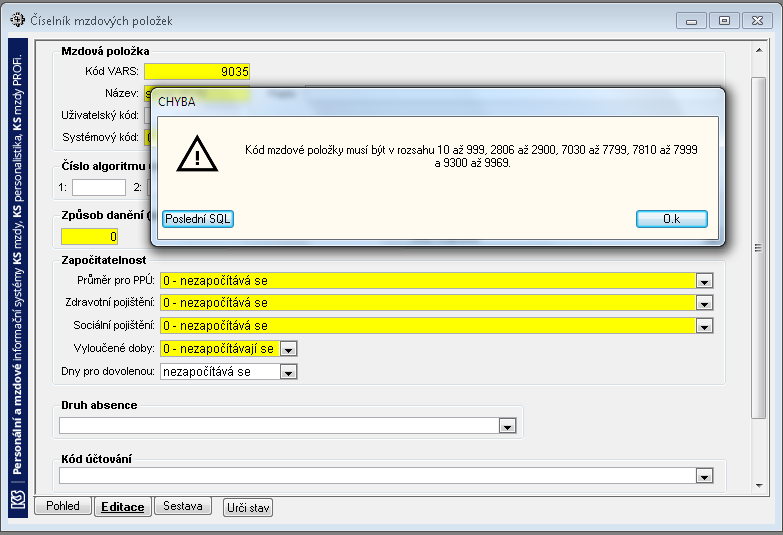This screenshot has width=783, height=535.
Task: Minimize the Číselník mzdových položek window
Action: click(x=691, y=21)
